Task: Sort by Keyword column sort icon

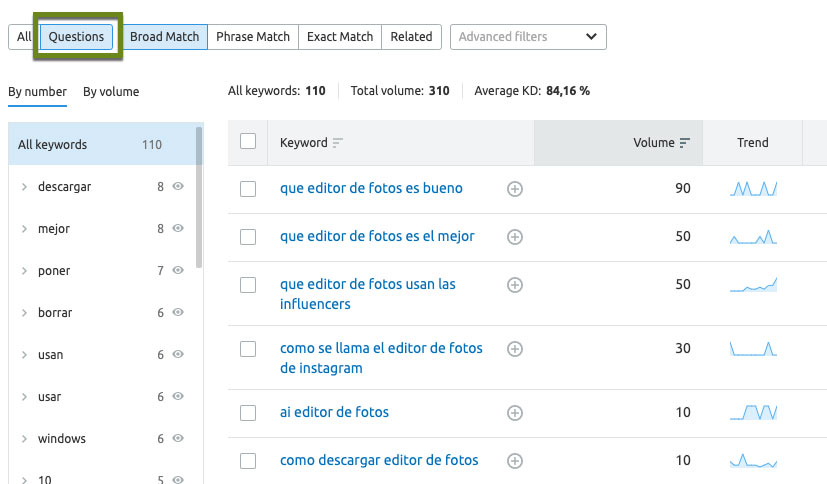Action: (338, 143)
